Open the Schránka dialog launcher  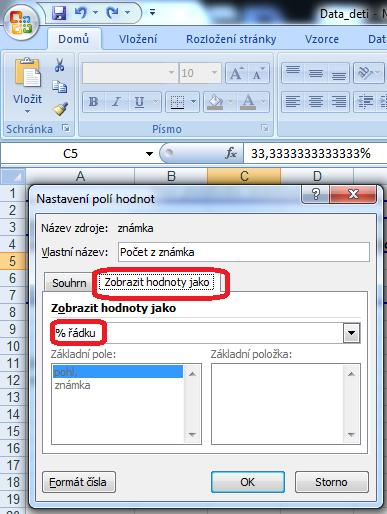(66, 128)
